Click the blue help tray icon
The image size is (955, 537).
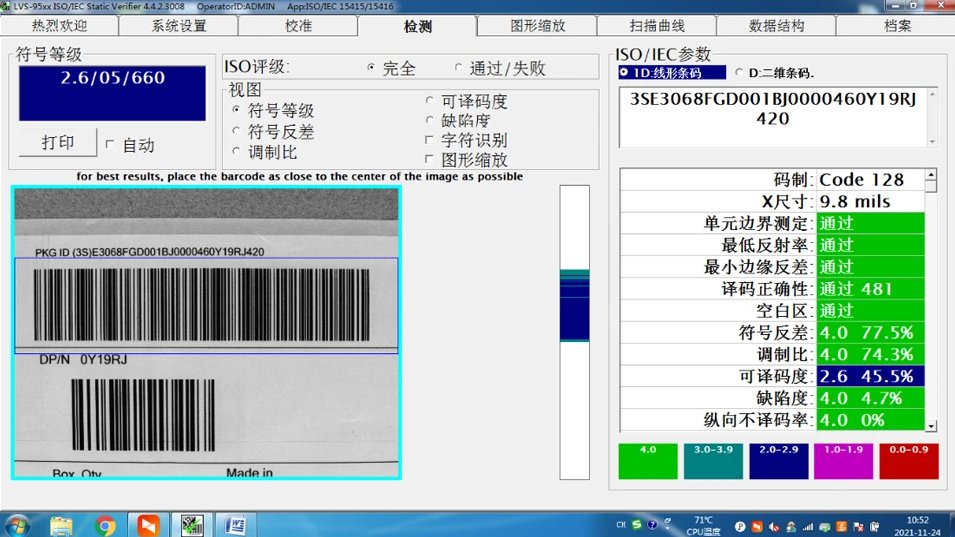[652, 524]
